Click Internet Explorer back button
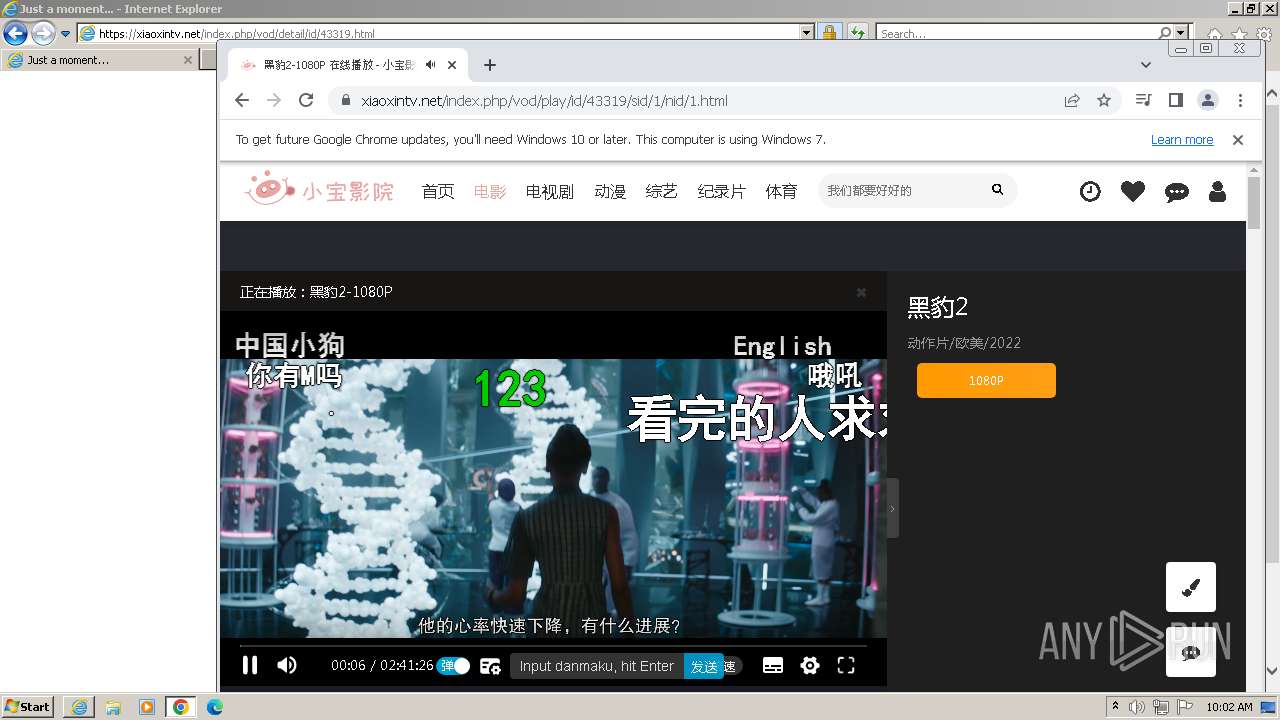This screenshot has height=720, width=1280. (x=15, y=33)
